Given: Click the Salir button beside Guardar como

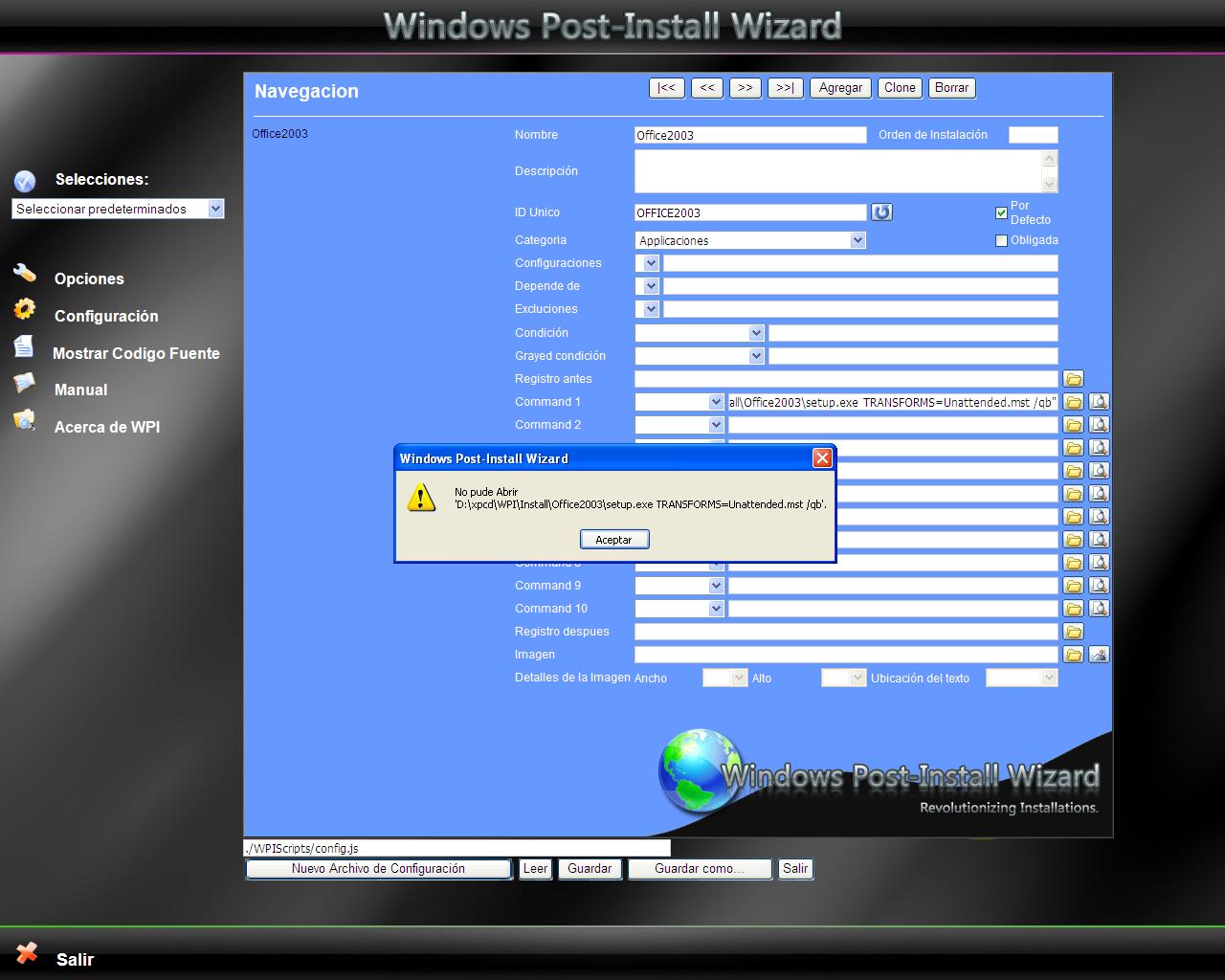Looking at the screenshot, I should pyautogui.click(x=795, y=869).
